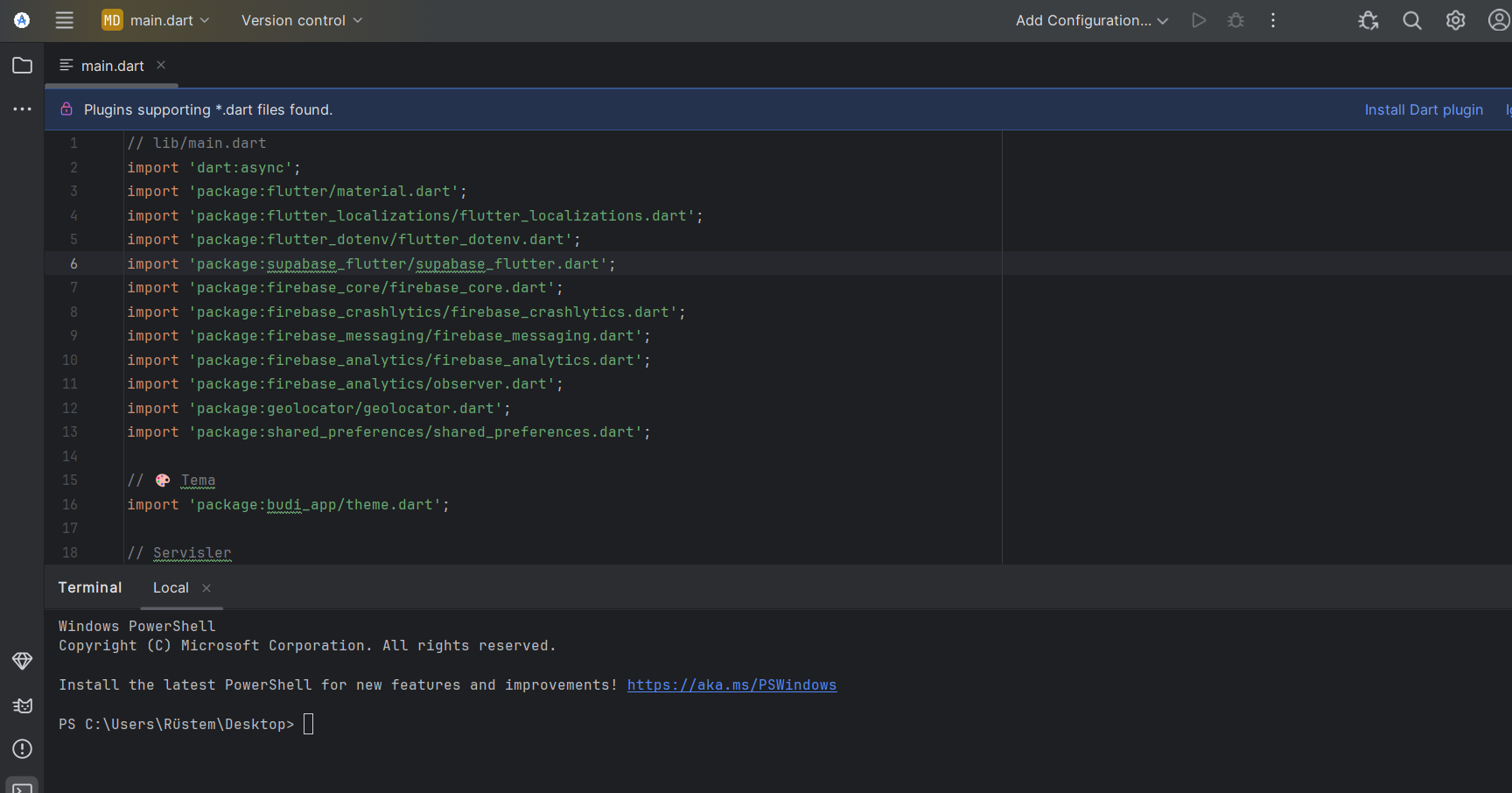Open the hamburger main menu
Screen dimensions: 1512x793
pos(65,20)
